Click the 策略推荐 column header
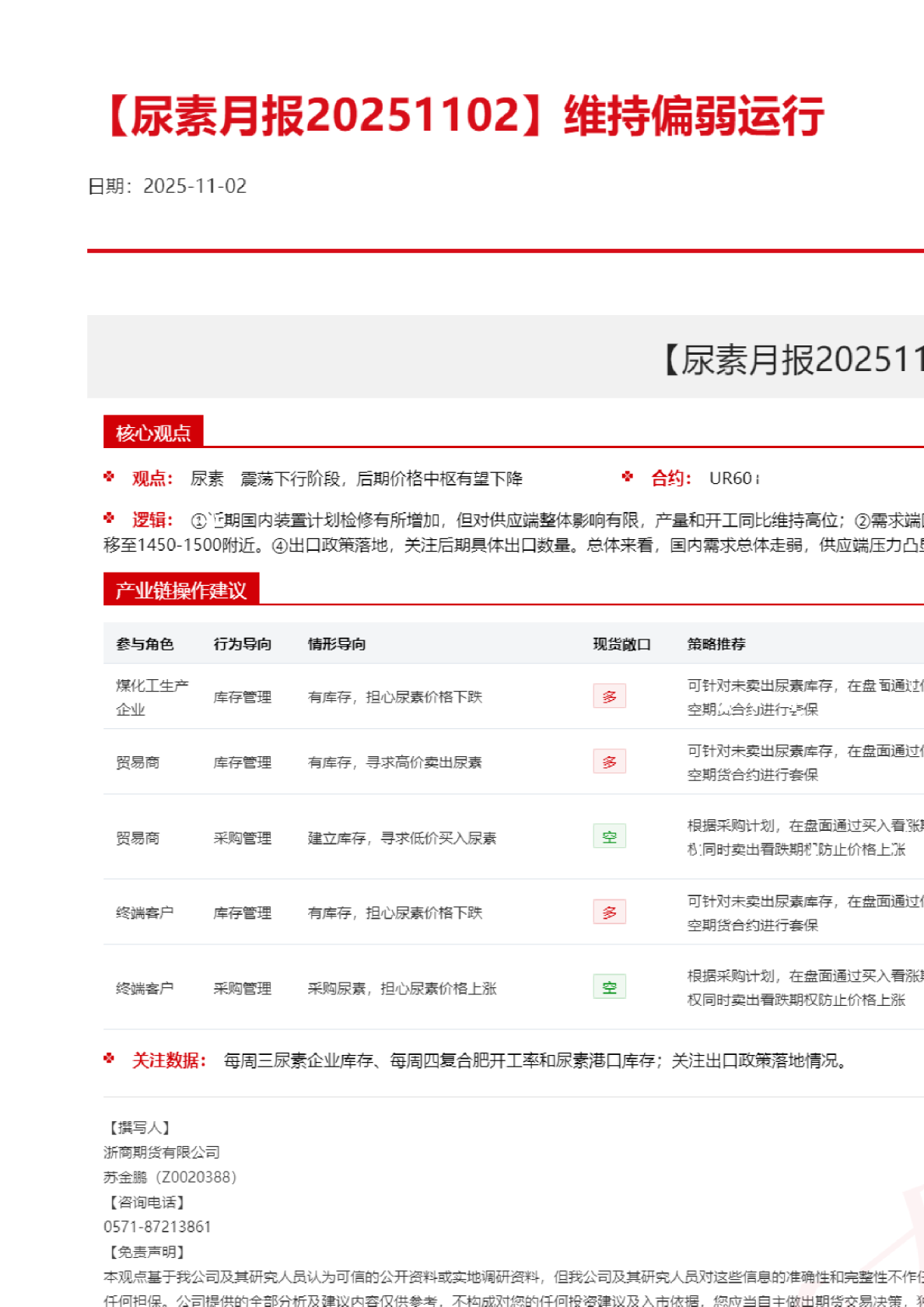 tap(716, 644)
